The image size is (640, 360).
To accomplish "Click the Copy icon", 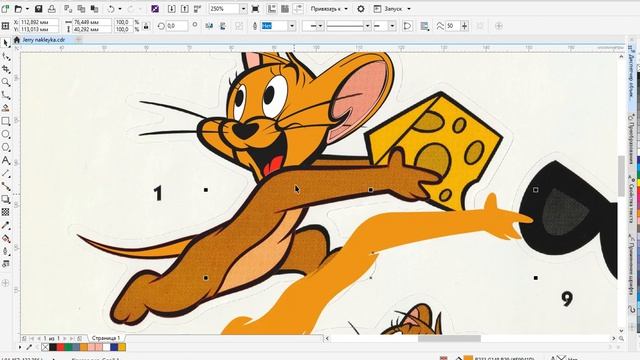I will [81, 9].
